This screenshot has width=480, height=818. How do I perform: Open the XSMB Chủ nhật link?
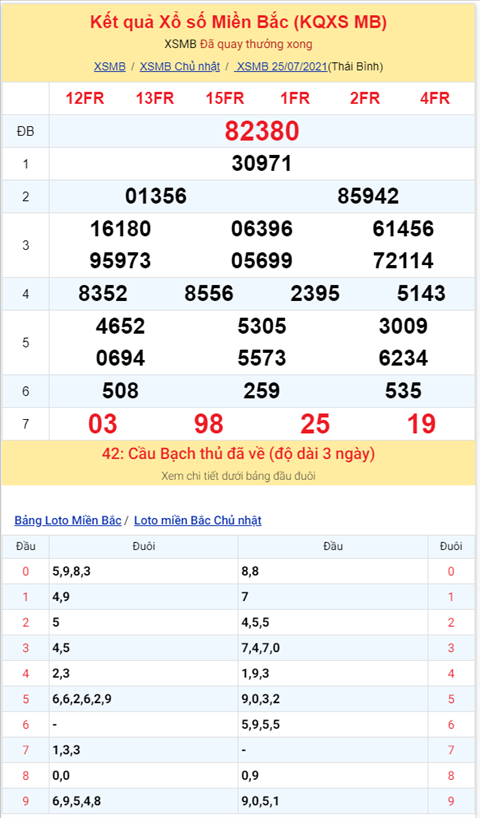(179, 66)
